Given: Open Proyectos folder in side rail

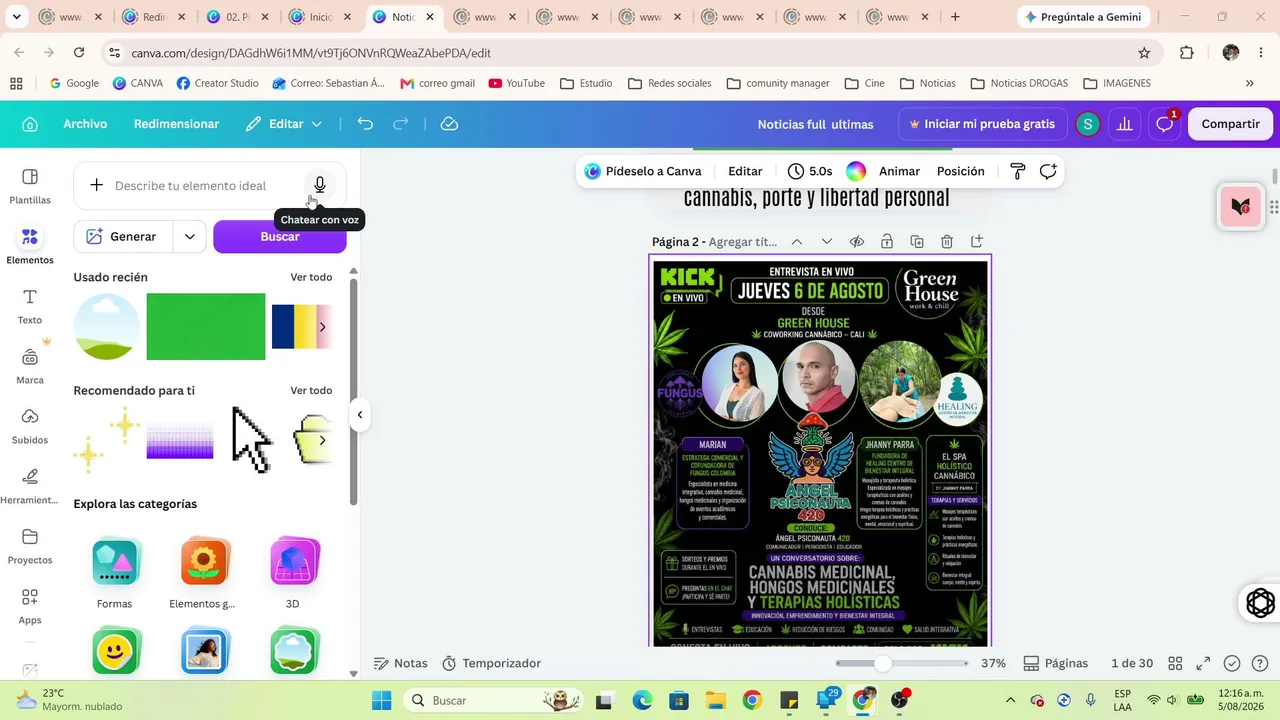Looking at the screenshot, I should [30, 546].
